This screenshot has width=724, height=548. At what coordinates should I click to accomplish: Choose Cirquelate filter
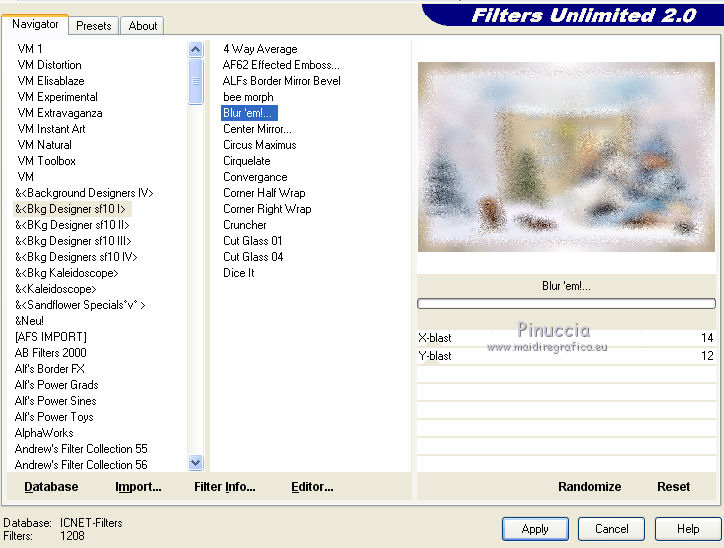(247, 161)
